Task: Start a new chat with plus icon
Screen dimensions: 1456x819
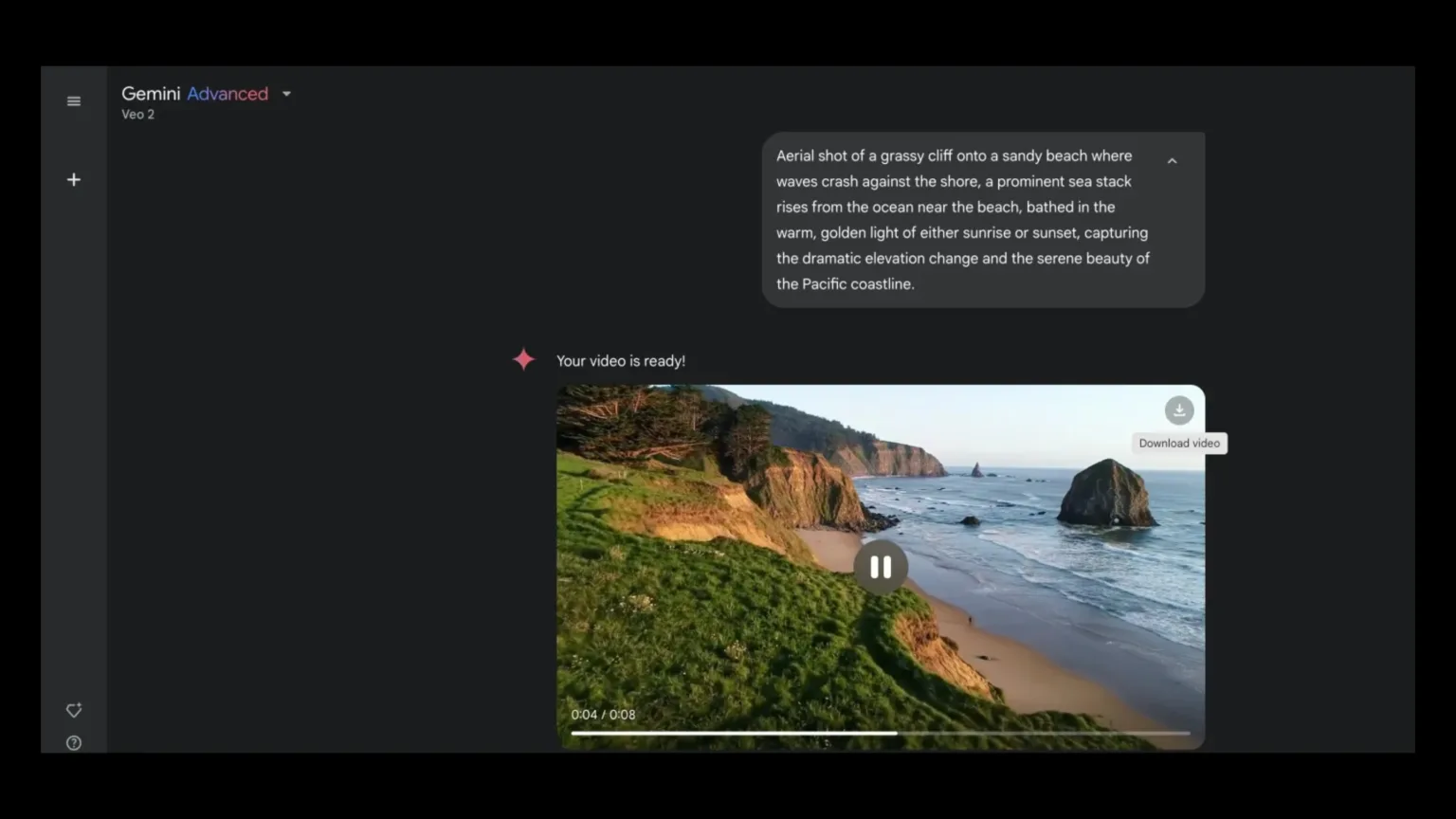Action: pos(74,179)
